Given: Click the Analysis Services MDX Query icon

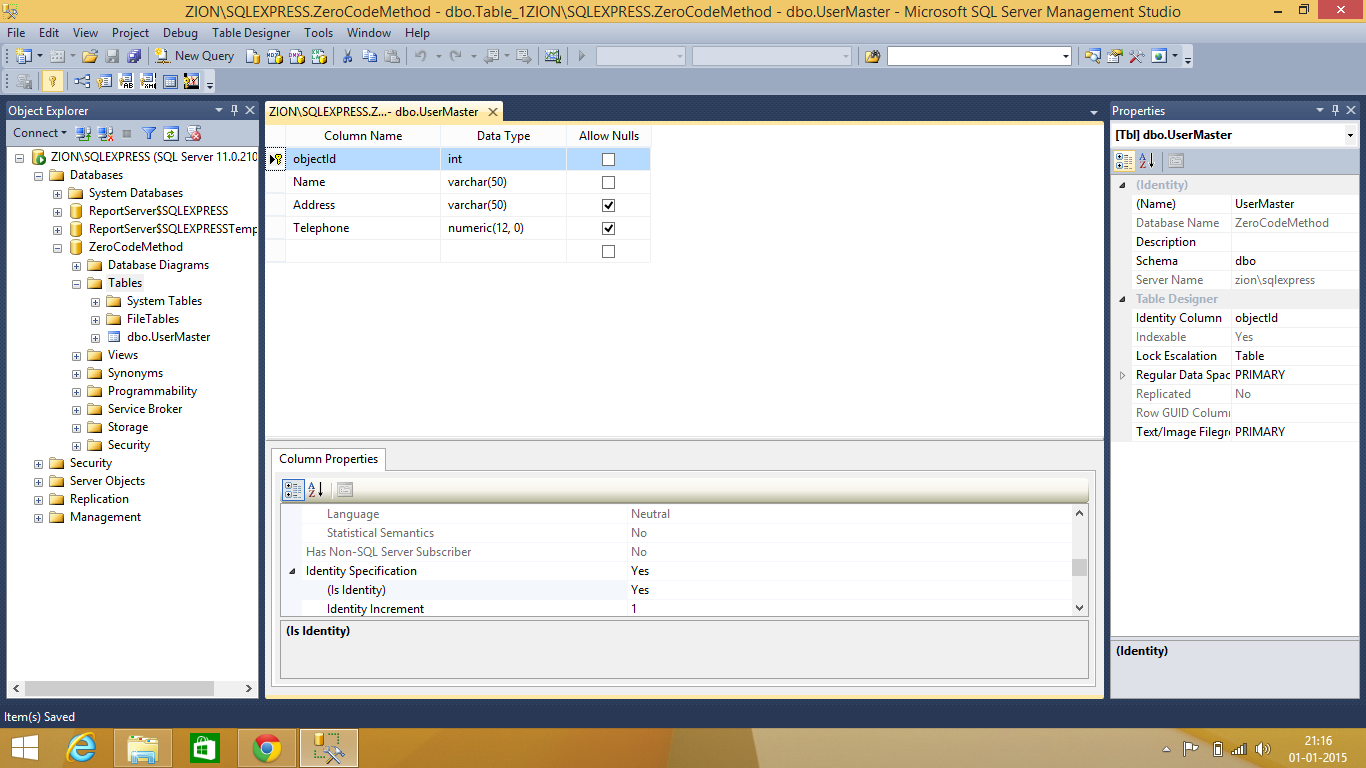Looking at the screenshot, I should 275,56.
